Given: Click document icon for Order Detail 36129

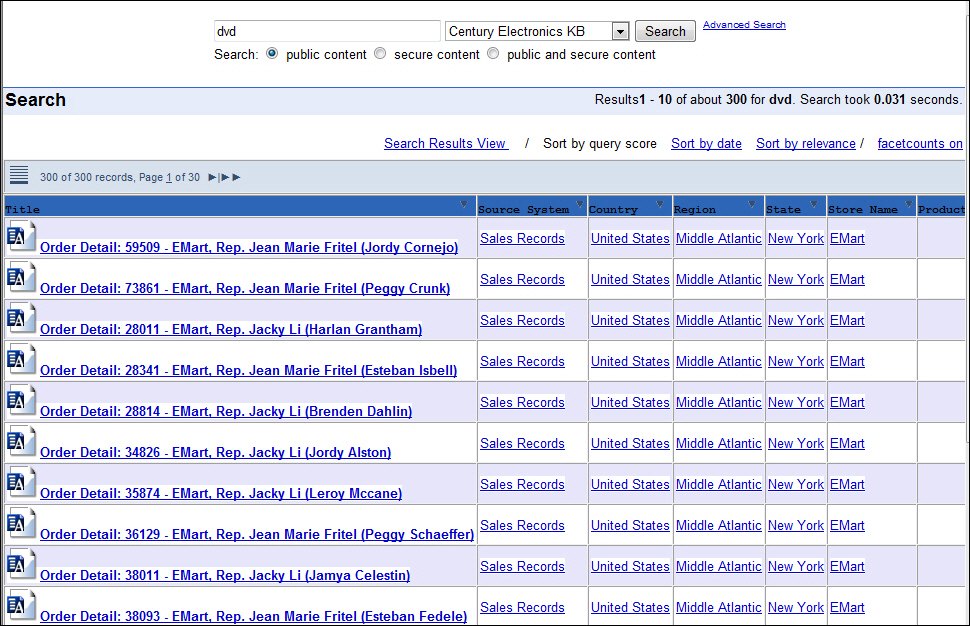Looking at the screenshot, I should point(20,523).
